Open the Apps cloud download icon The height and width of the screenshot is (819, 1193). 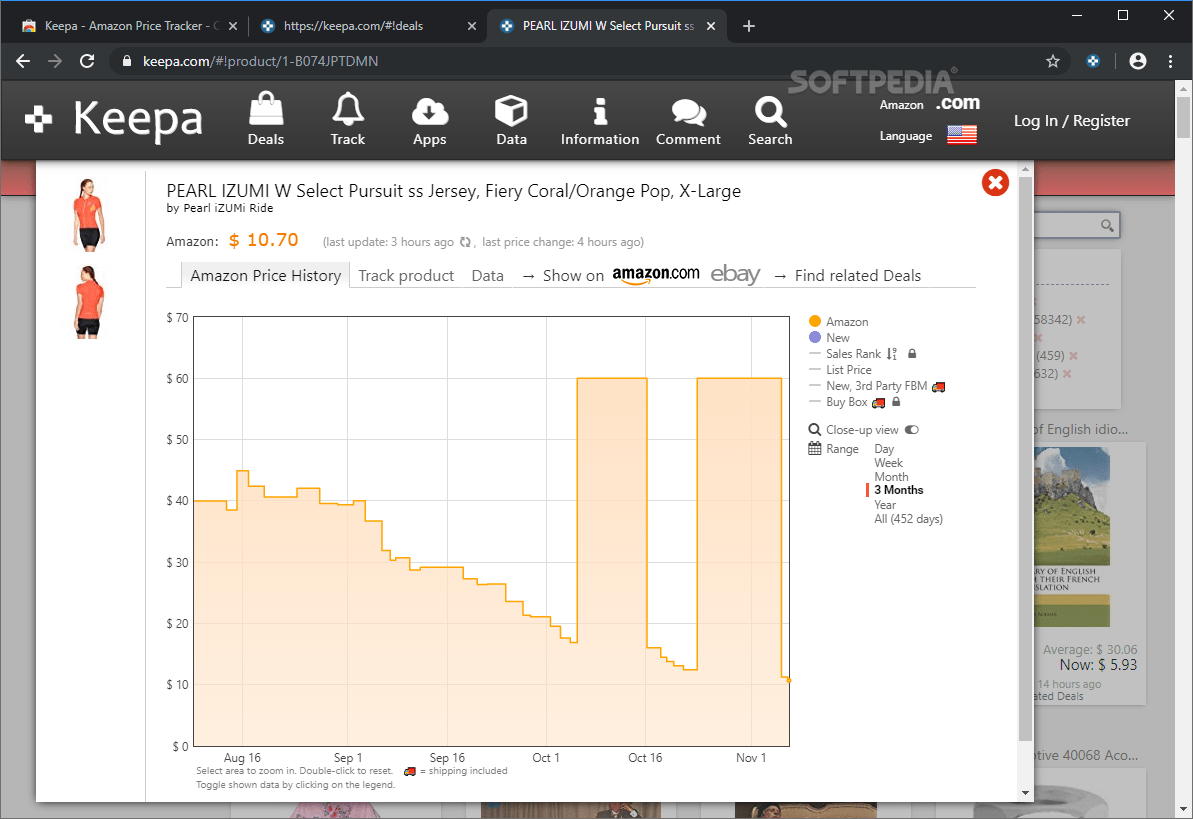pos(430,120)
